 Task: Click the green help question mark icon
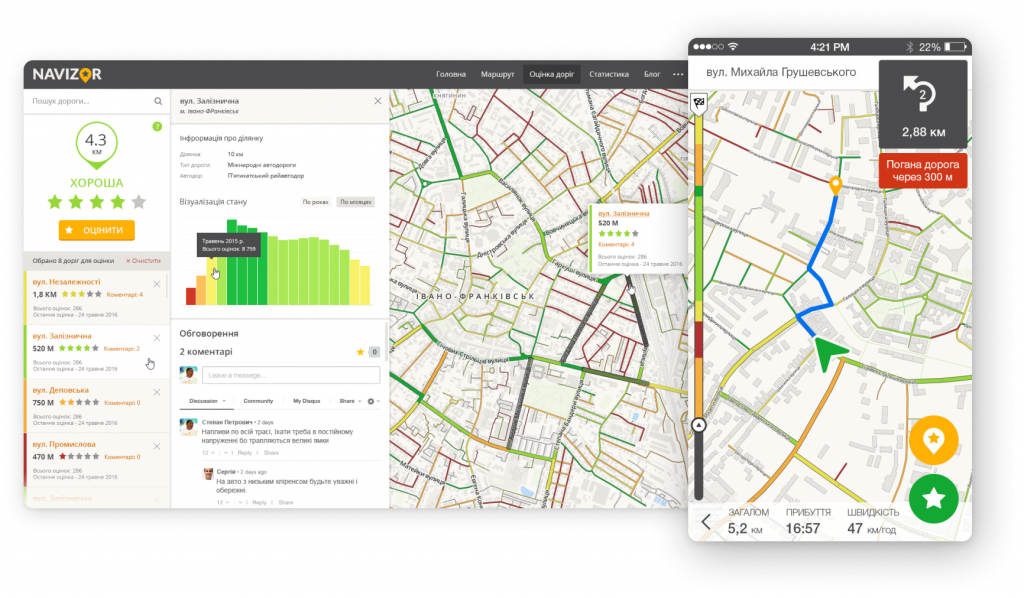click(x=156, y=126)
